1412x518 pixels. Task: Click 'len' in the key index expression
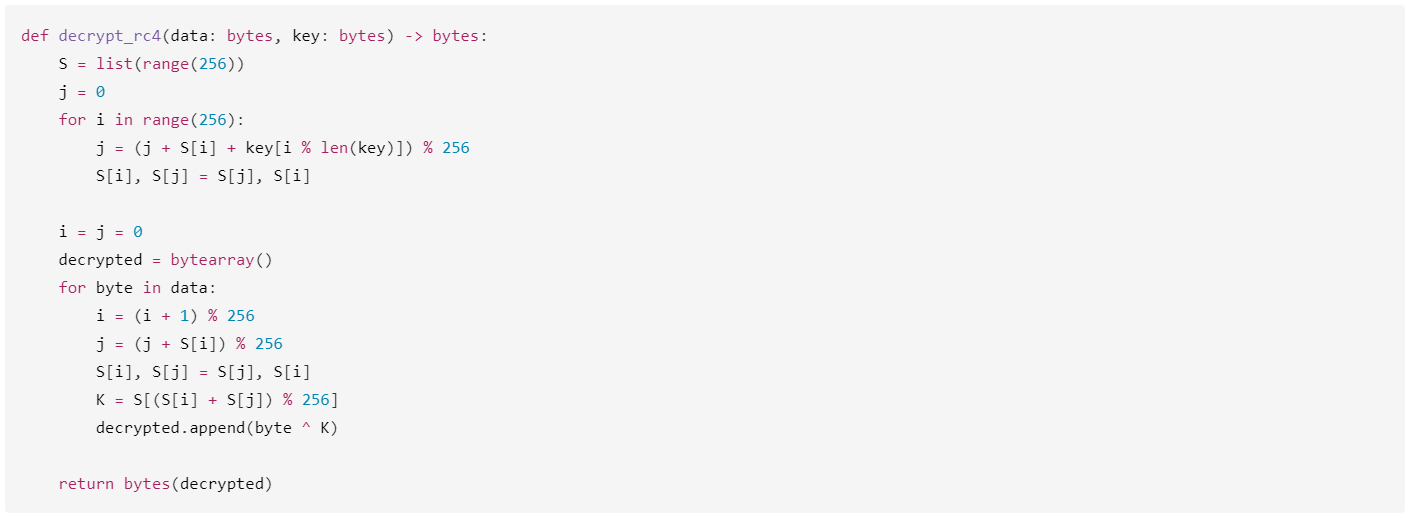tap(334, 148)
